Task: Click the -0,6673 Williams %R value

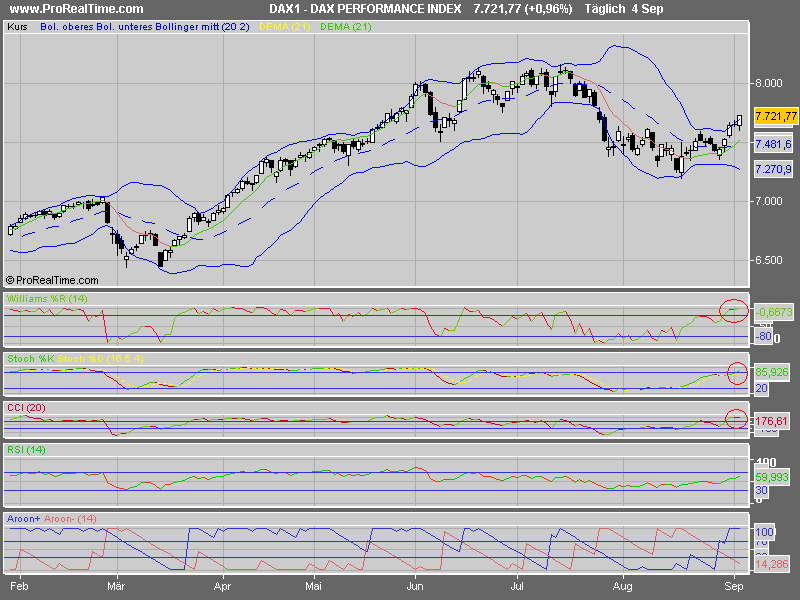Action: [774, 312]
